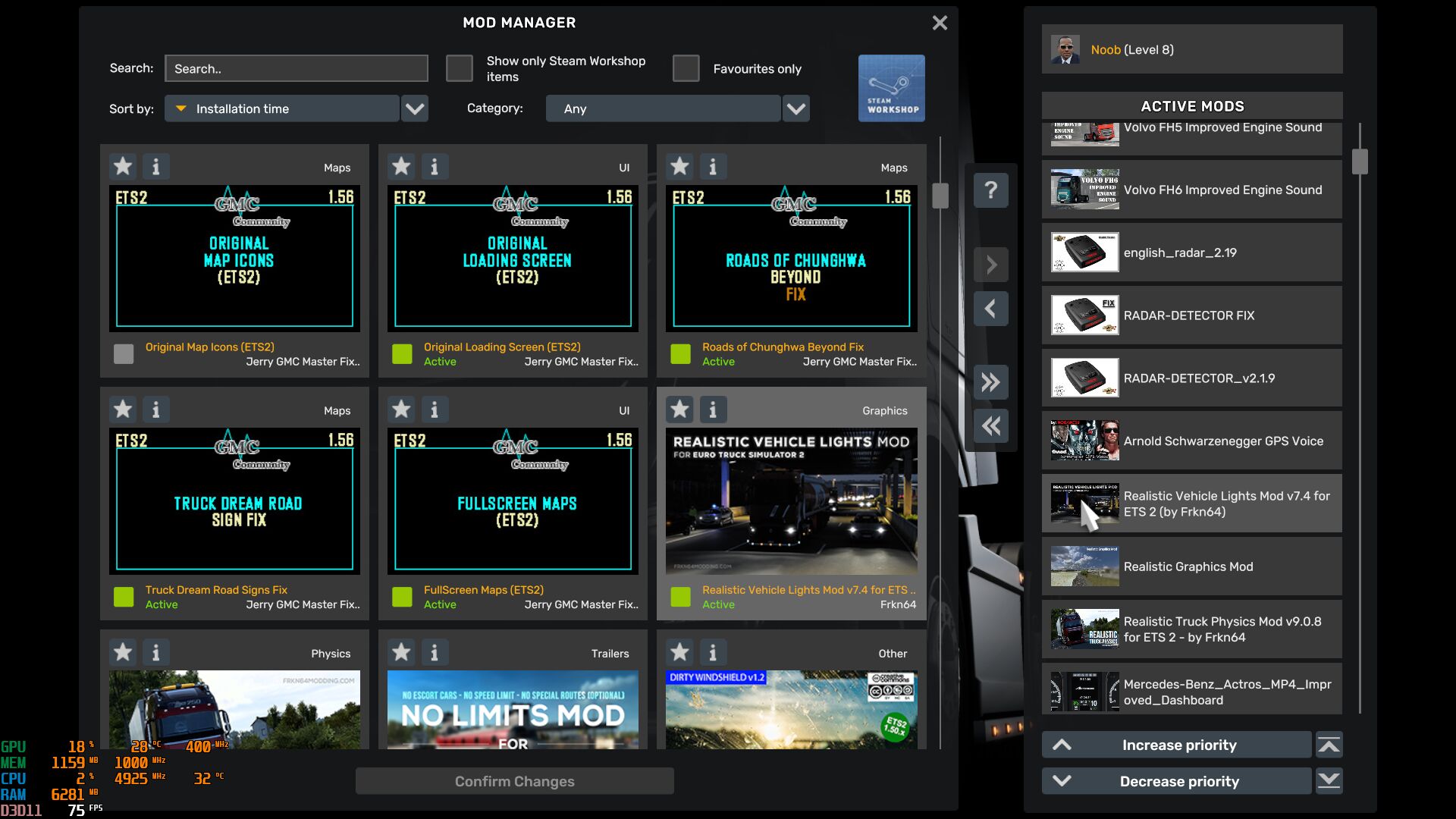Favourite the Original Map Icons mod

click(x=123, y=166)
